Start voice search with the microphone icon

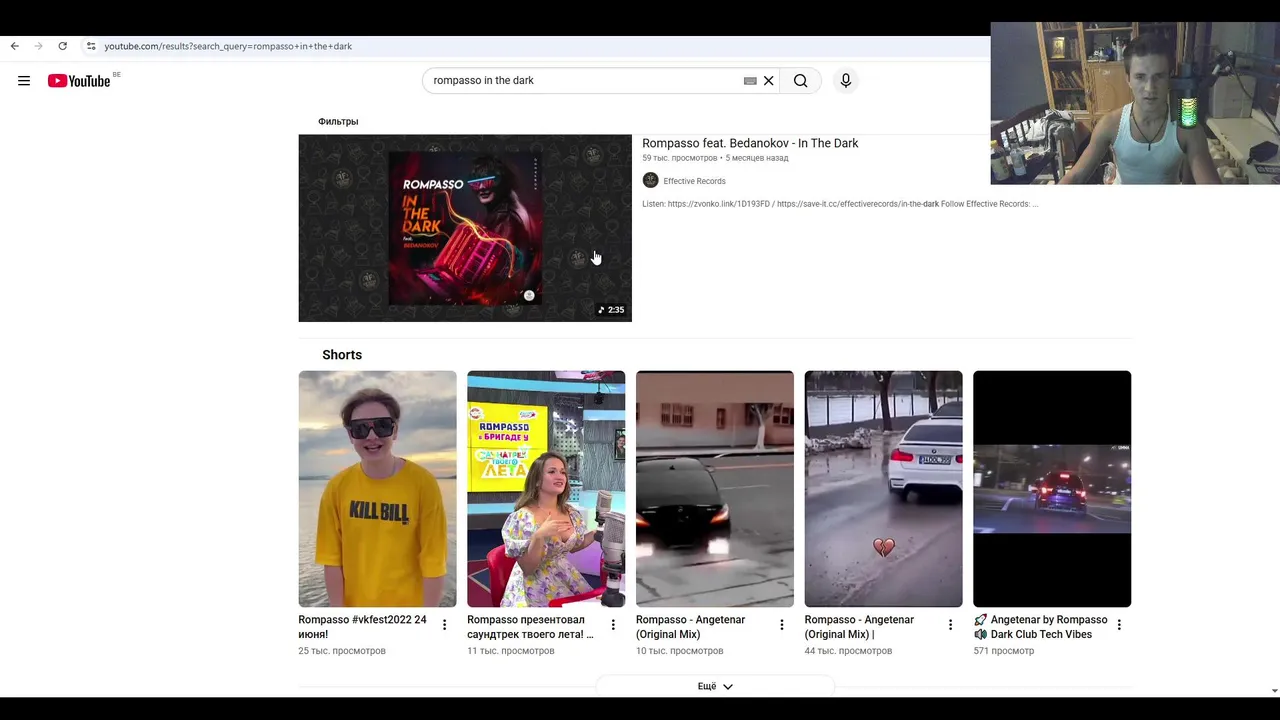tap(846, 81)
